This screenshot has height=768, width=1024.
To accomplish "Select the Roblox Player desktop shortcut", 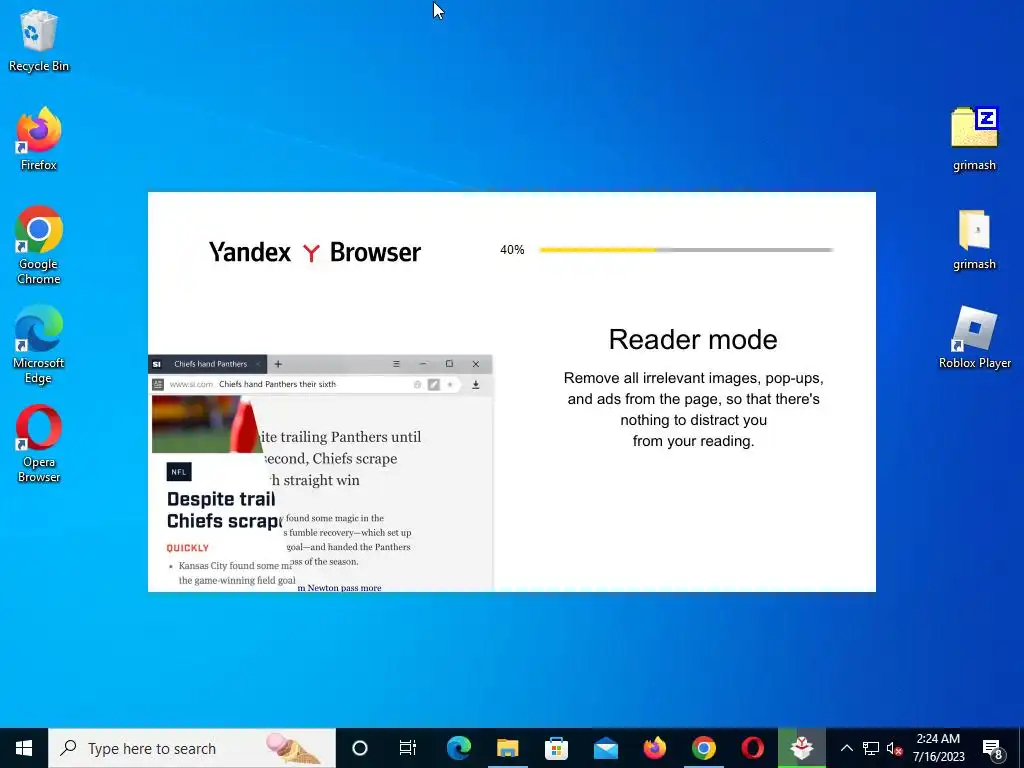I will pyautogui.click(x=974, y=338).
